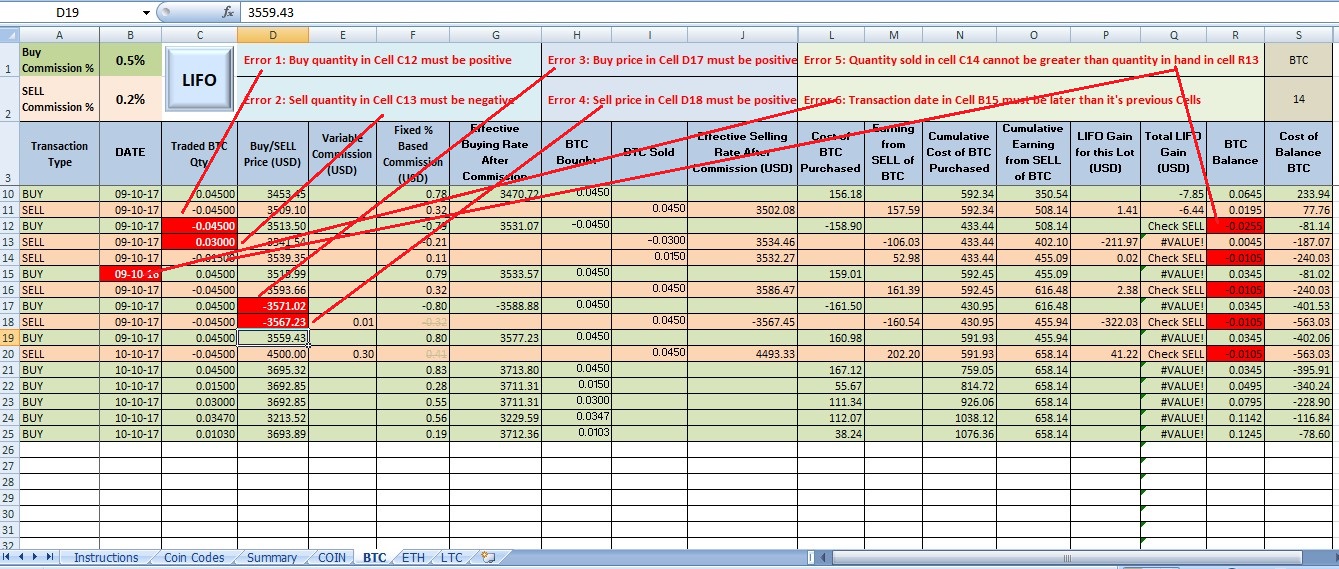
Task: Click the quantity cell showing 0.03470
Action: click(x=200, y=418)
